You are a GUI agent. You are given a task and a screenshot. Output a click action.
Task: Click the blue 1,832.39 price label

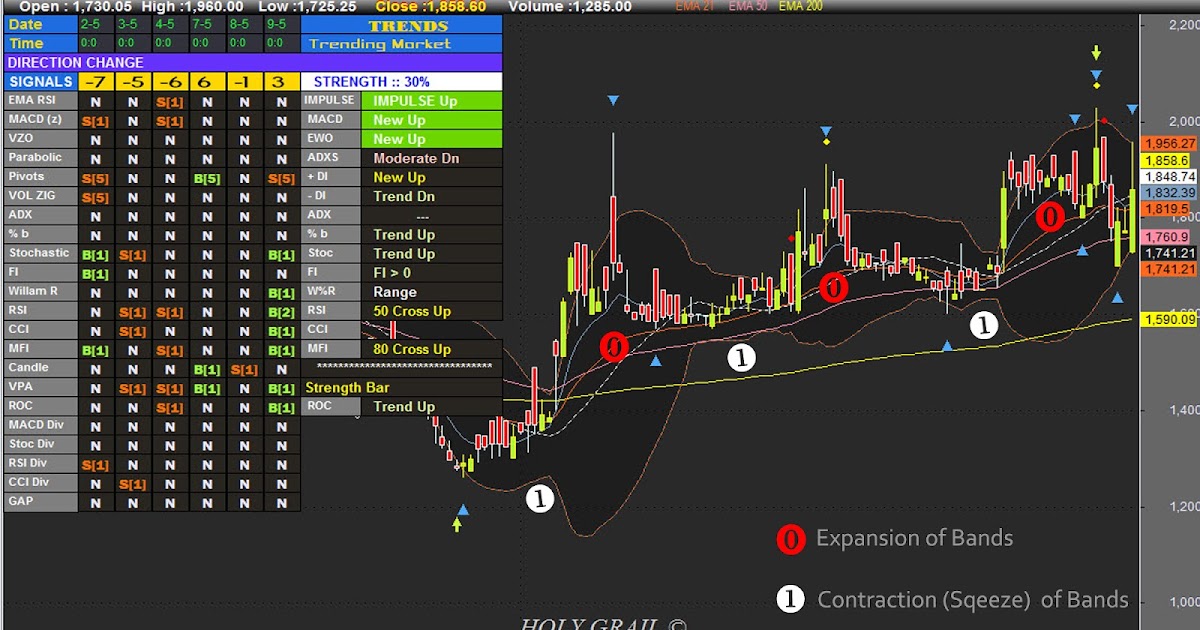tap(1169, 192)
